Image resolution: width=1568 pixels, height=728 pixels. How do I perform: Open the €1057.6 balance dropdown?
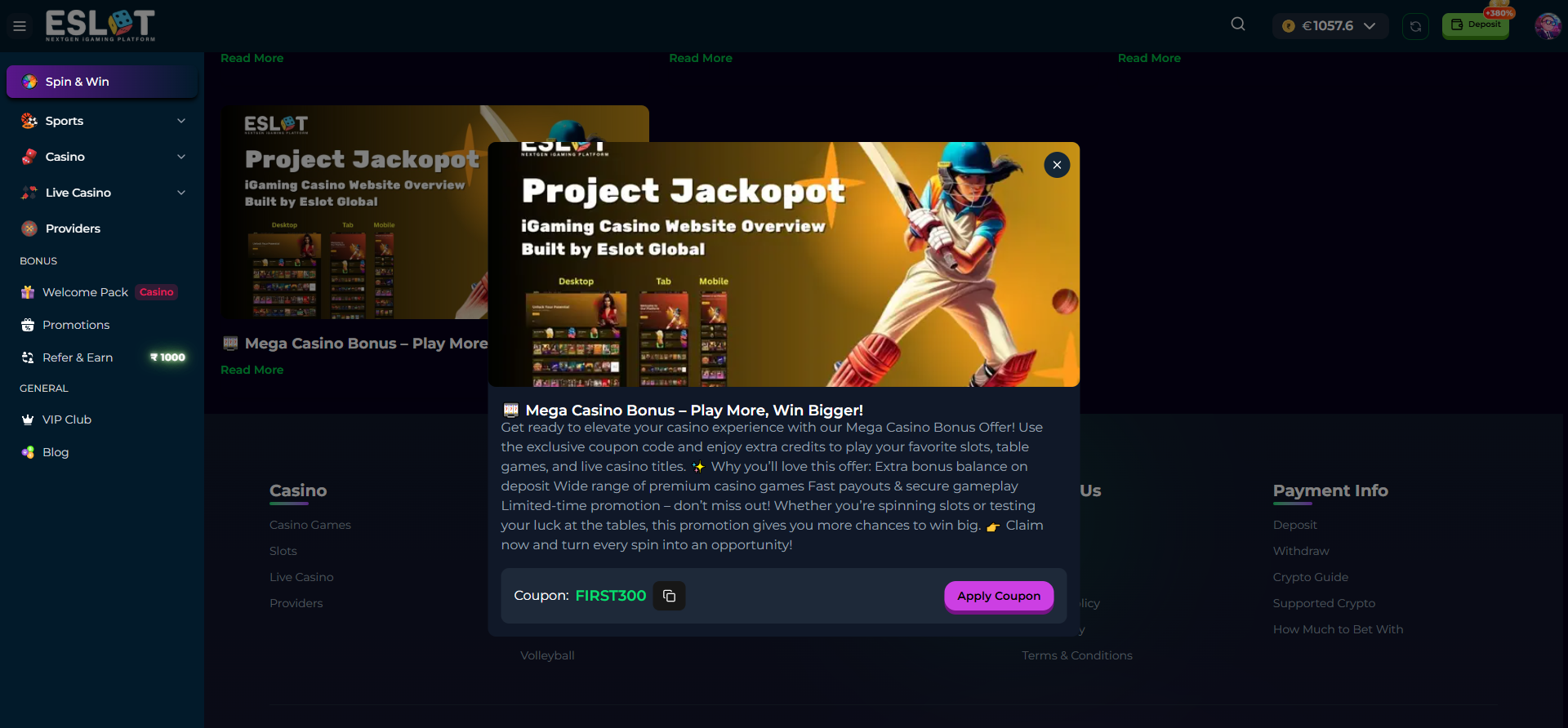tap(1330, 26)
